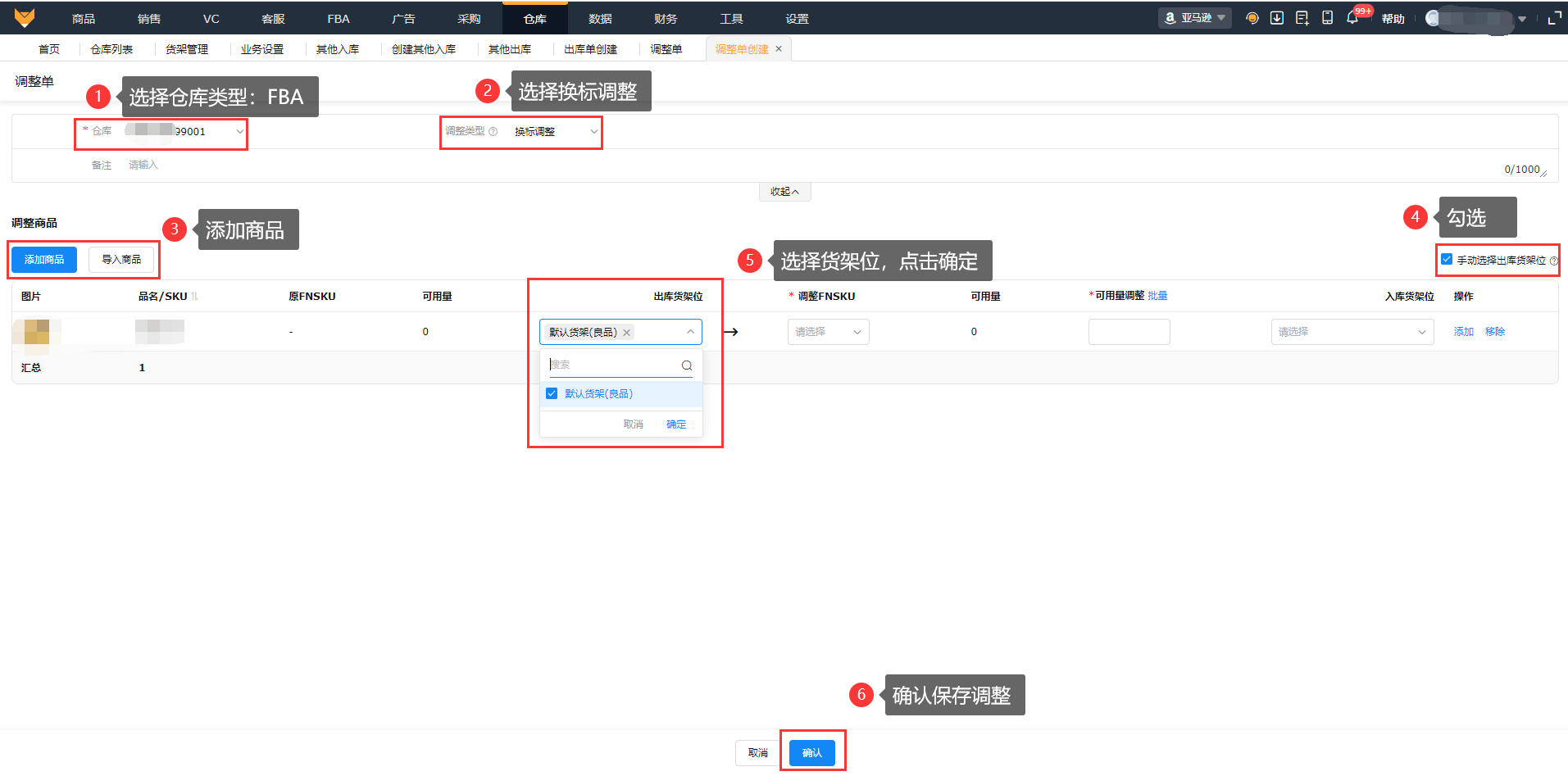Open the customer support headset icon
Screen dimensions: 1568x776
click(x=1252, y=18)
